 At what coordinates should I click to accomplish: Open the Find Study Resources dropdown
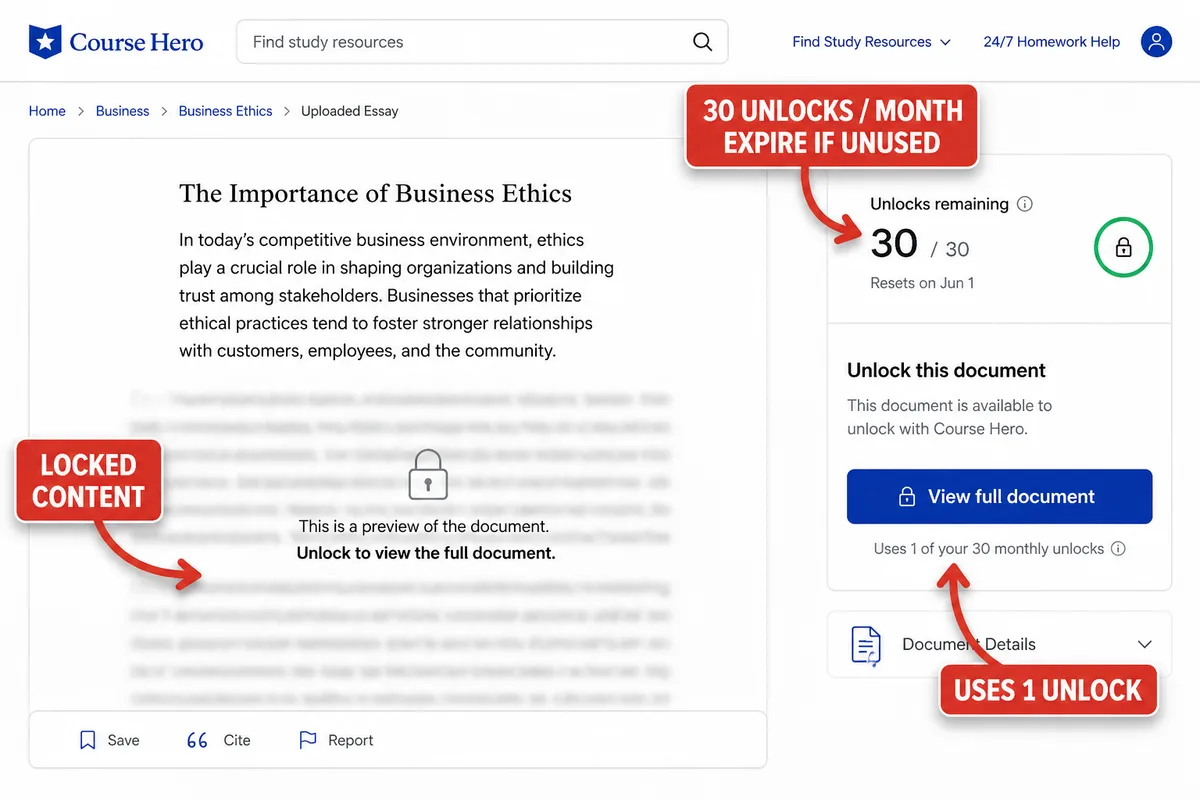click(871, 42)
